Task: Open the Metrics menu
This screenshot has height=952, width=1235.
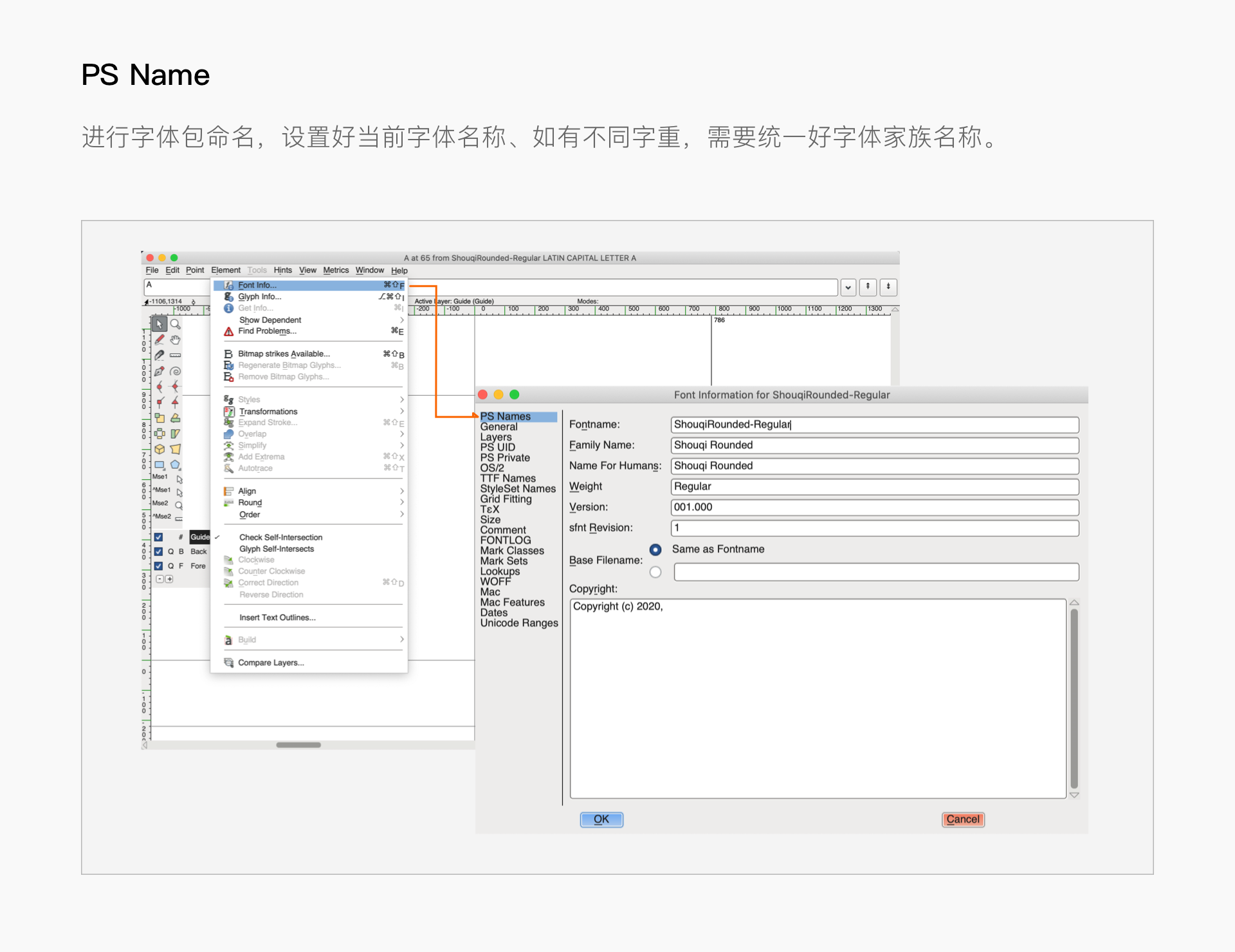Action: (336, 270)
